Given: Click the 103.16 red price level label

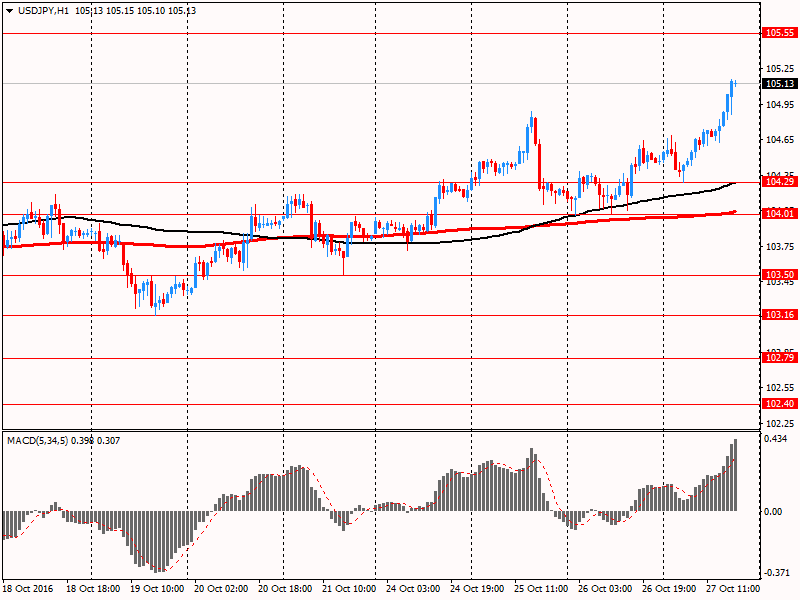Looking at the screenshot, I should click(780, 315).
